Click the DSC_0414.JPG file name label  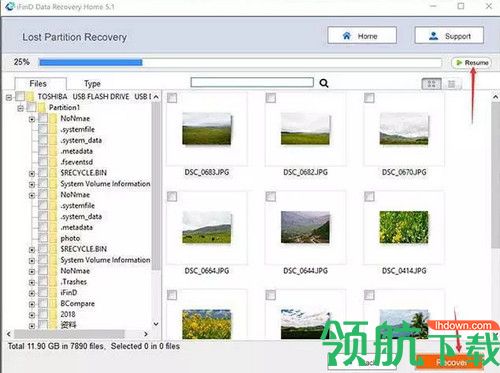pyautogui.click(x=404, y=271)
